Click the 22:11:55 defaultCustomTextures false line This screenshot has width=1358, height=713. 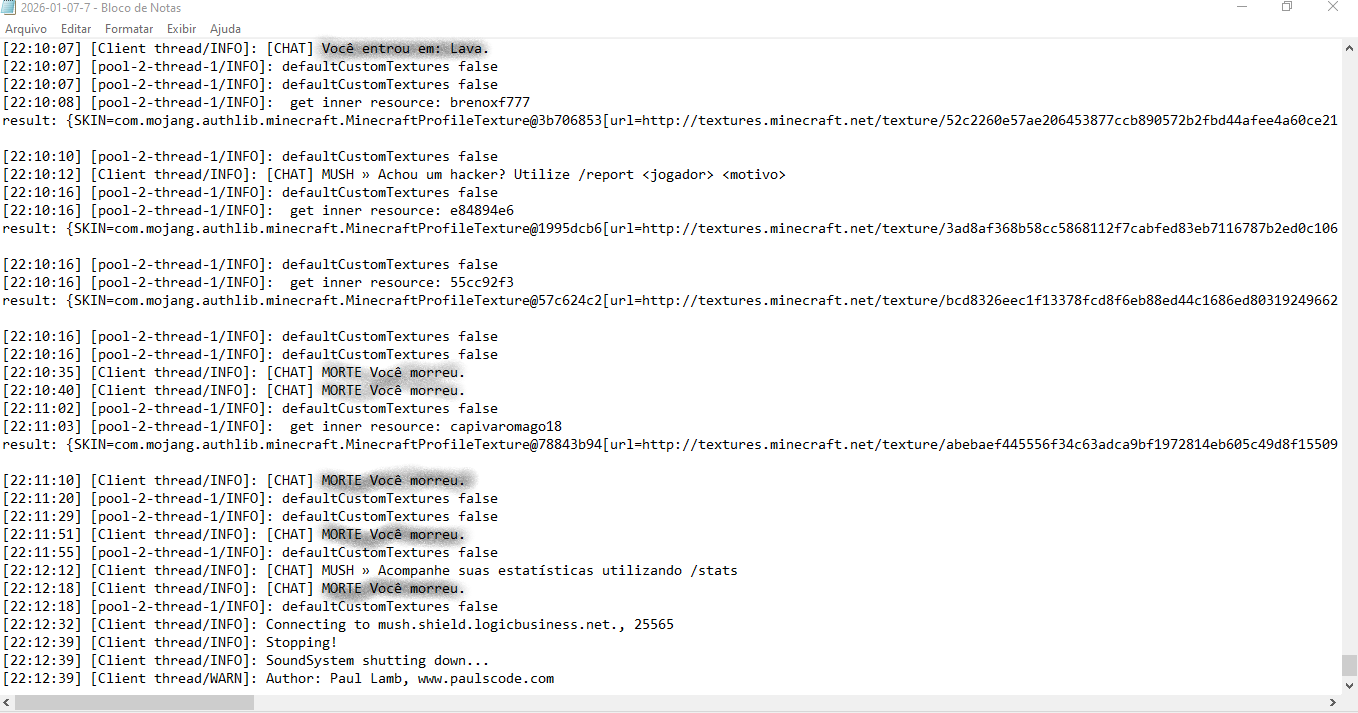click(x=250, y=552)
